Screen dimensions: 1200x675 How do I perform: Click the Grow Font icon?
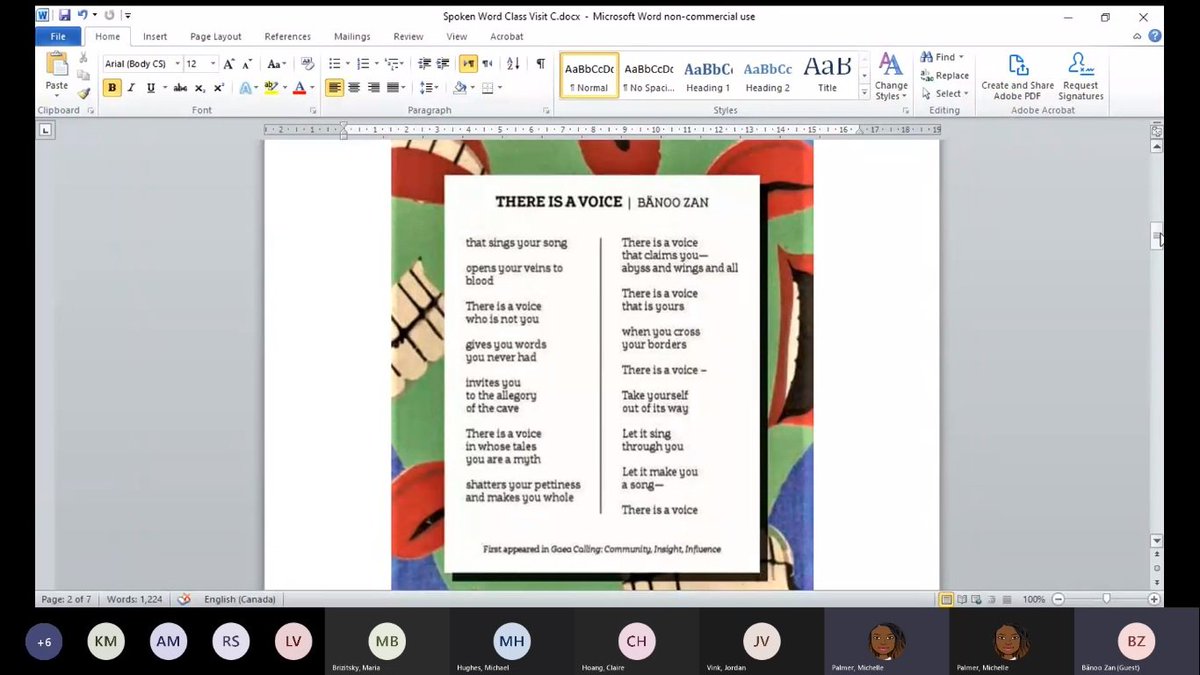coord(229,63)
